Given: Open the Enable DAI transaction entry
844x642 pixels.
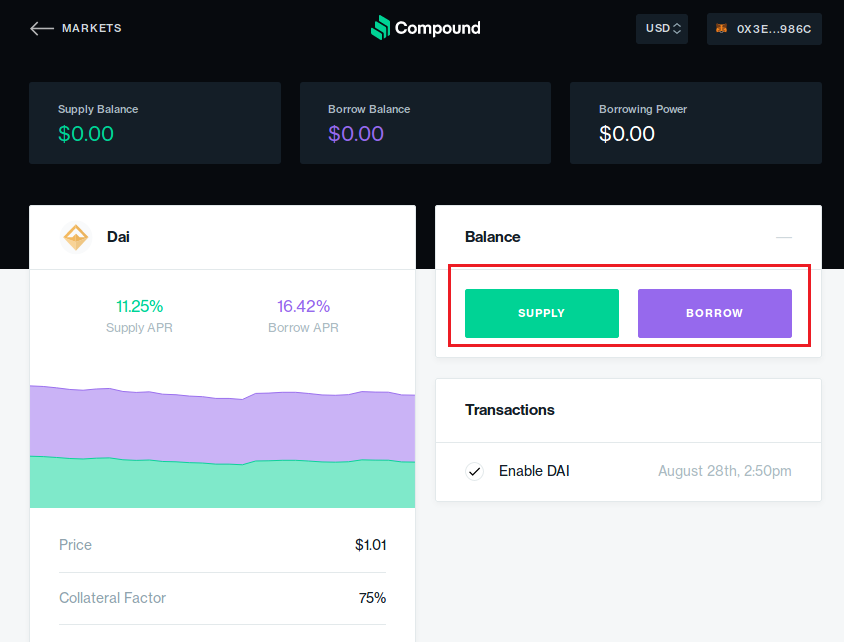Looking at the screenshot, I should [x=628, y=471].
